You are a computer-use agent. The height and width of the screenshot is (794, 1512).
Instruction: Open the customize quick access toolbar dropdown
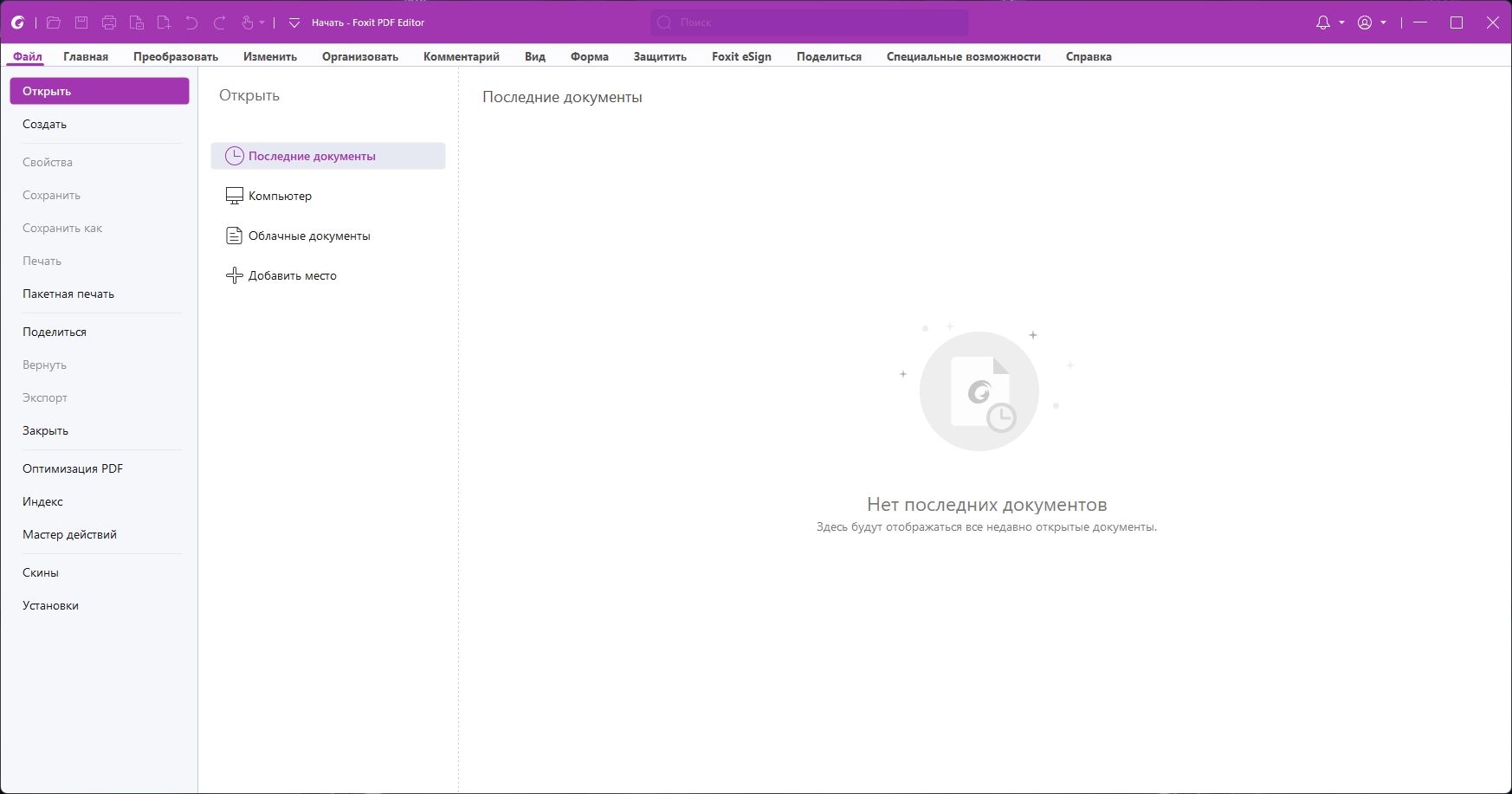[x=294, y=23]
